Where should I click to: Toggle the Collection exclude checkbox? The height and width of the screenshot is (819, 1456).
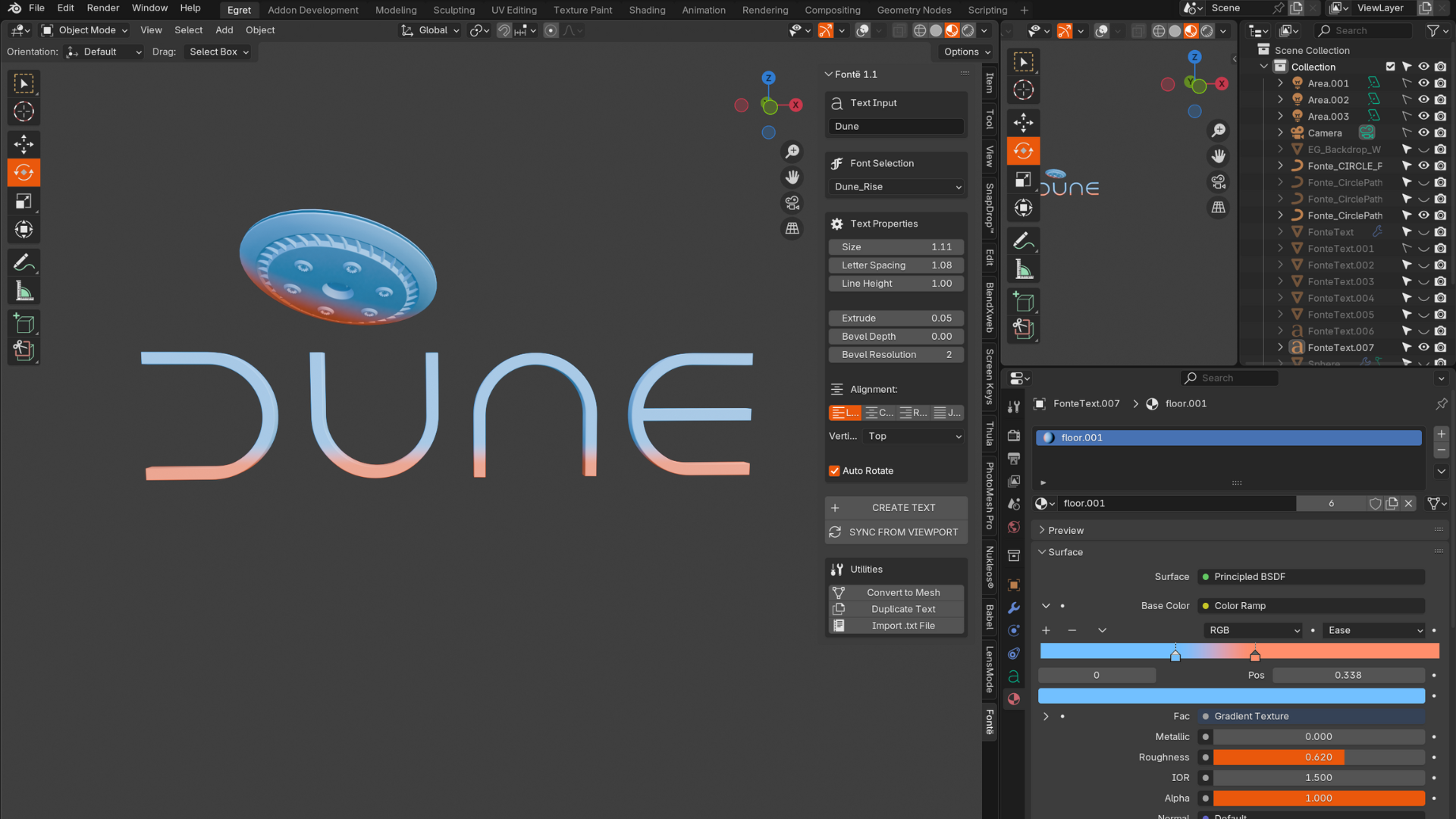[1390, 67]
